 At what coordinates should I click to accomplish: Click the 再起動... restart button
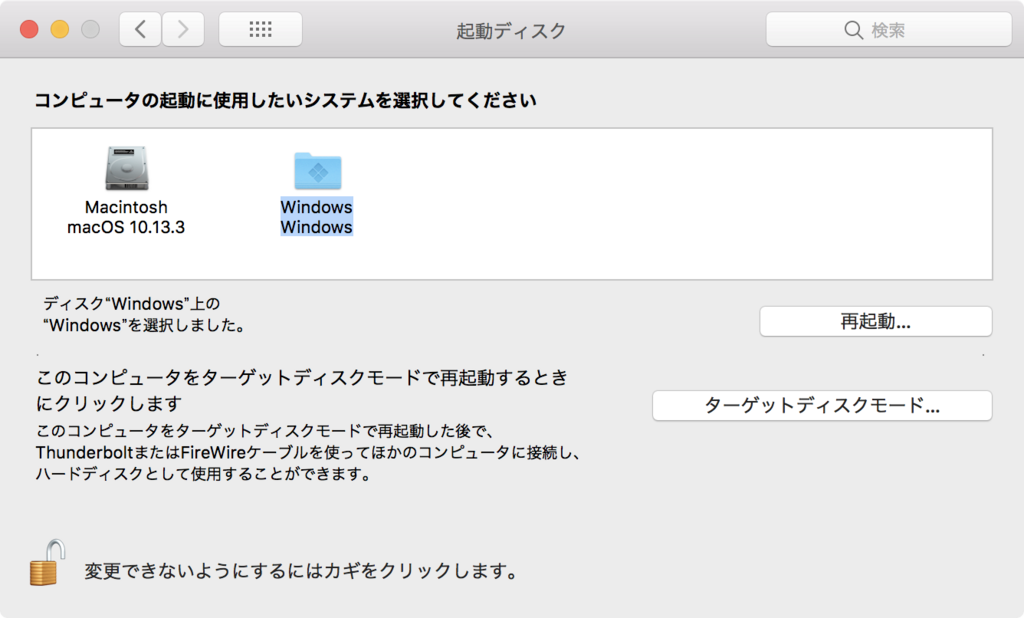(876, 321)
